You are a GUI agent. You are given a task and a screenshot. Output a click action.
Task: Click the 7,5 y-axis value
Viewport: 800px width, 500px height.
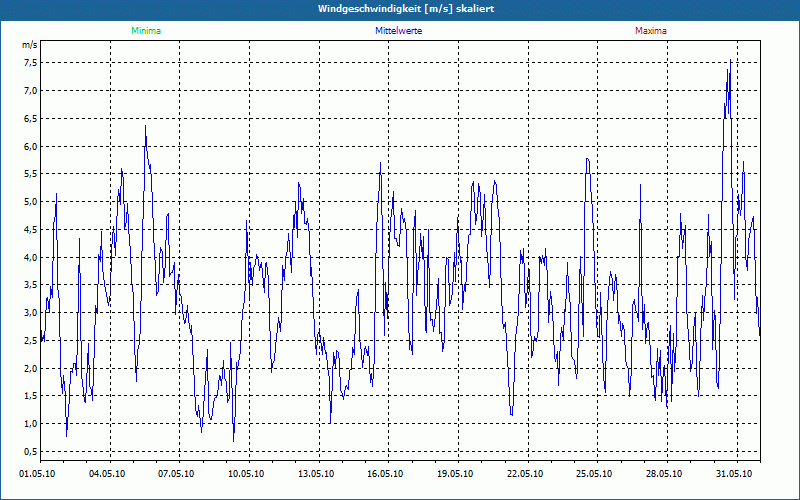click(x=31, y=63)
